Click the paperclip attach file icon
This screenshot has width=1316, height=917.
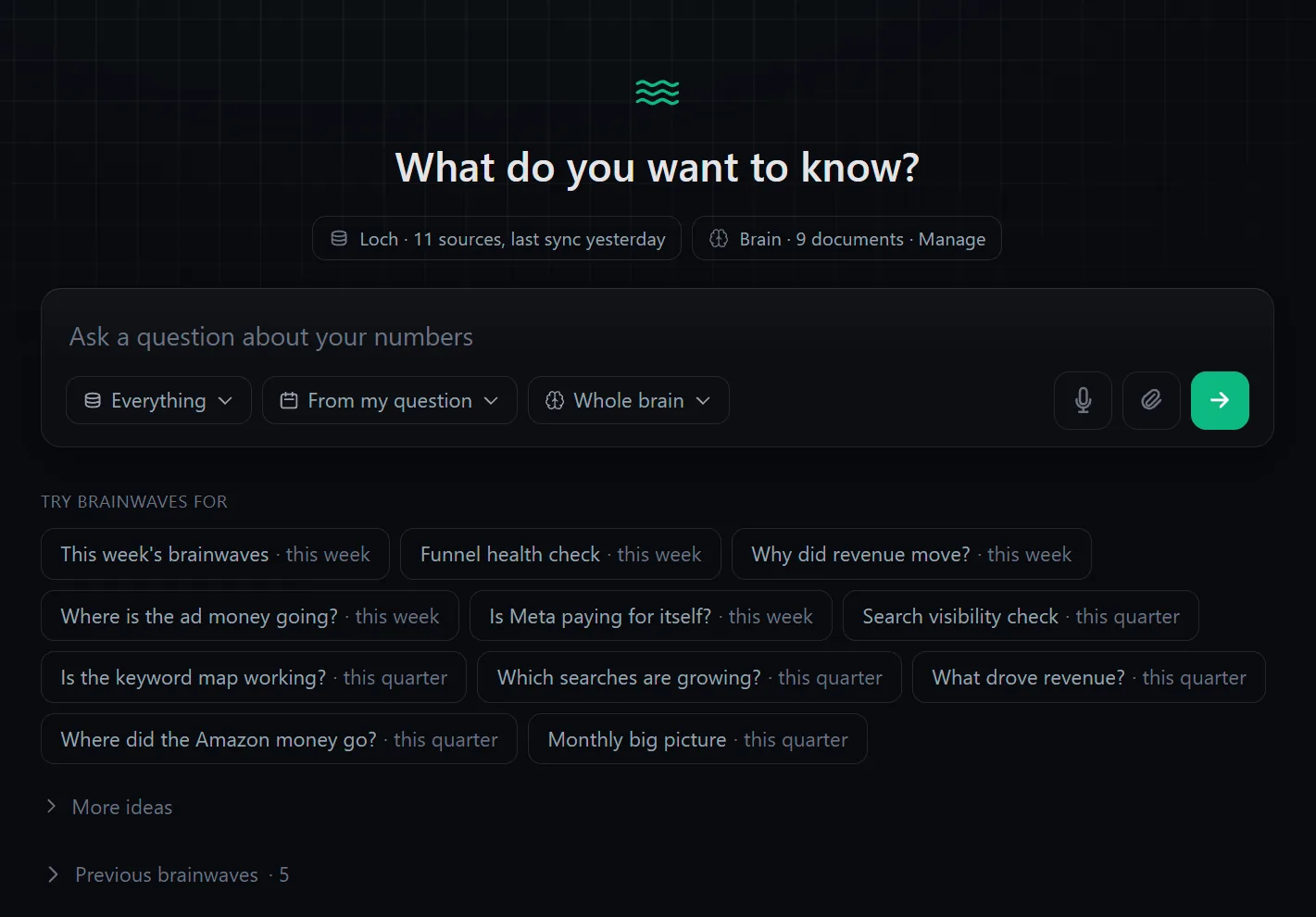[1151, 400]
